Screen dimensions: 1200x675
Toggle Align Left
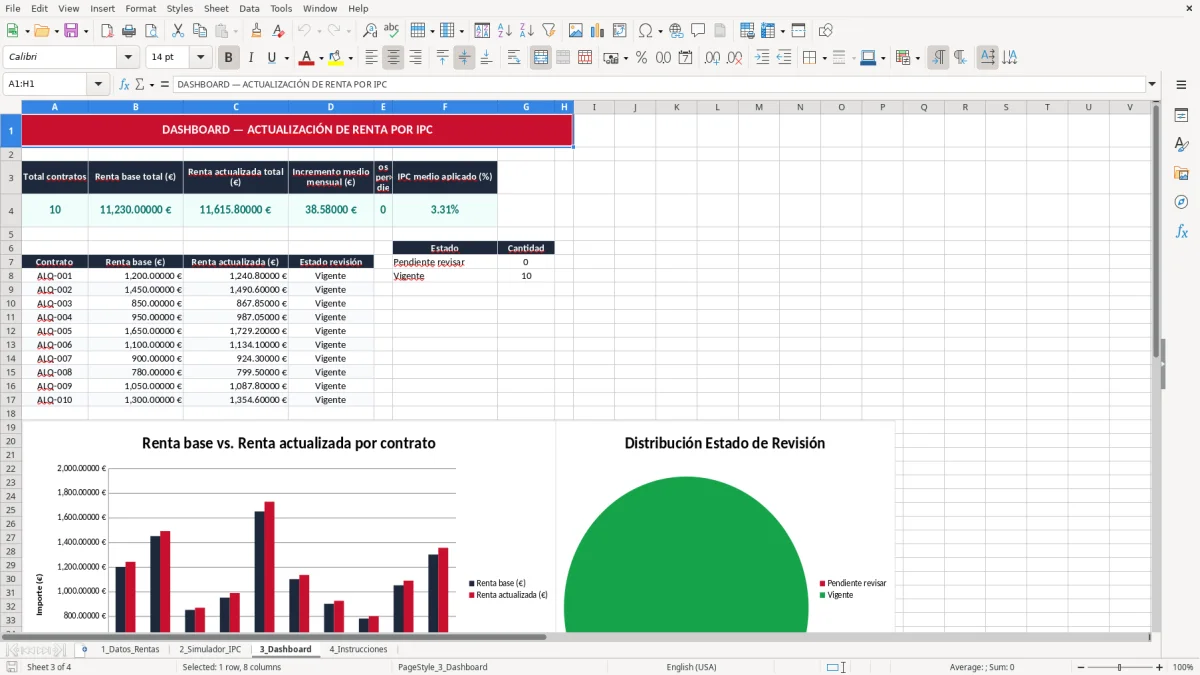371,58
